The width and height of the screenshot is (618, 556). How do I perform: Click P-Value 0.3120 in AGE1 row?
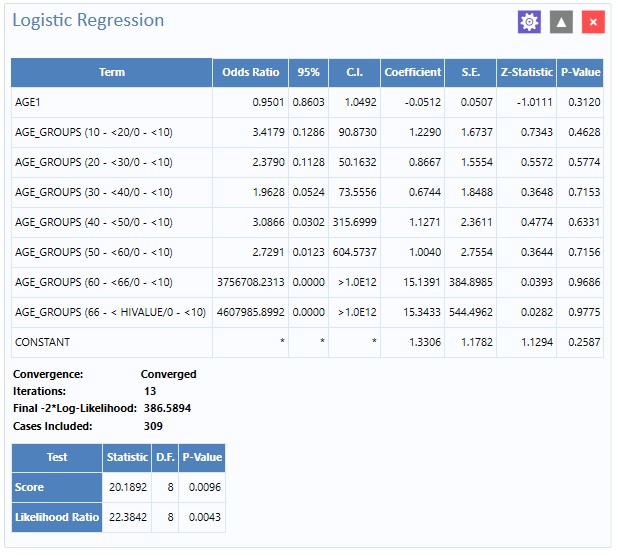tap(584, 102)
